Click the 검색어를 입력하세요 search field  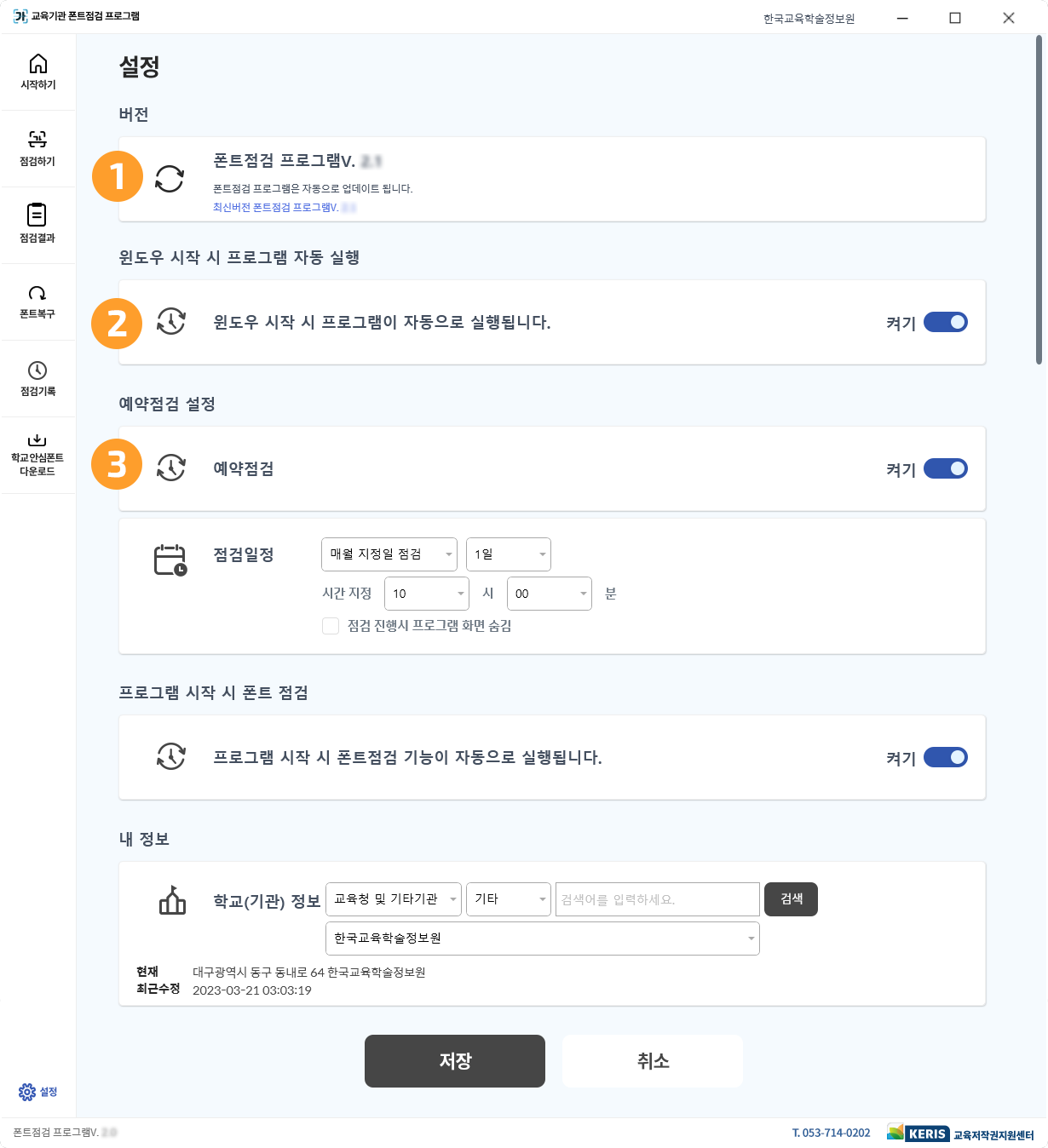click(657, 898)
